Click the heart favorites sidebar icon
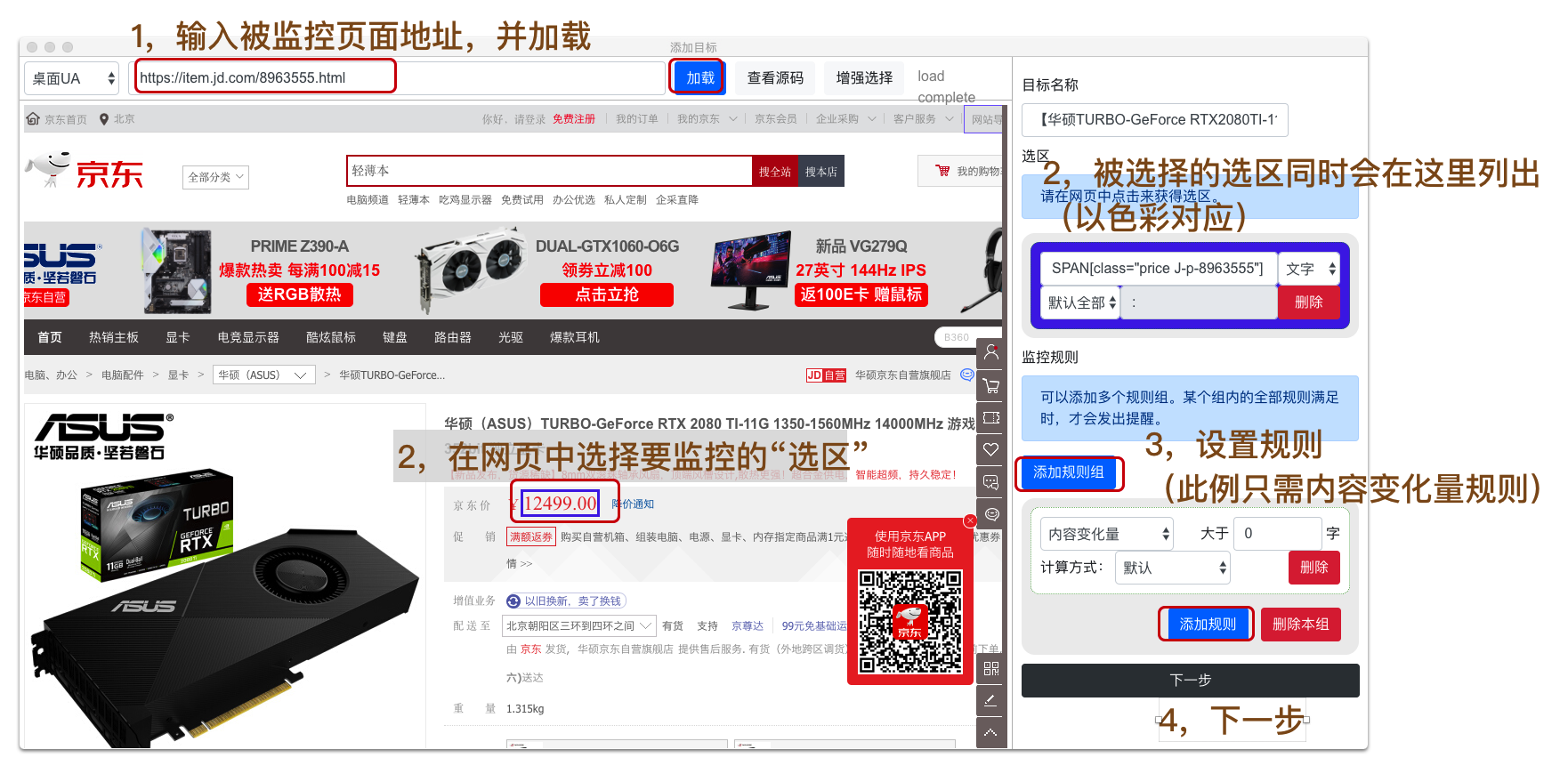 pos(990,449)
